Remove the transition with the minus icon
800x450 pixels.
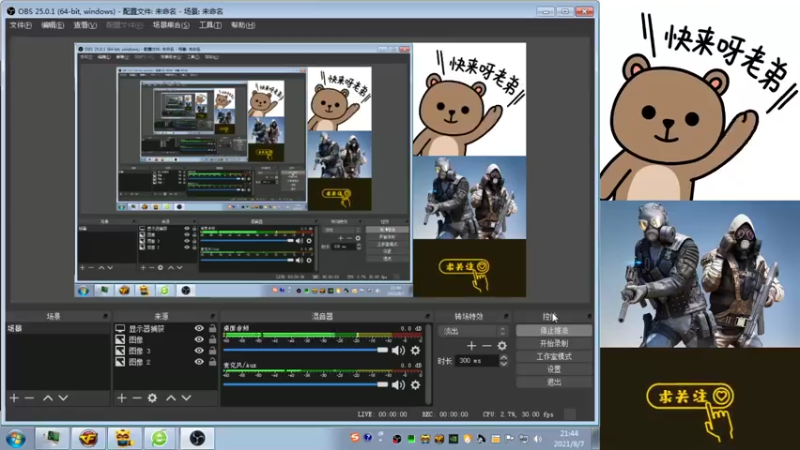(487, 346)
